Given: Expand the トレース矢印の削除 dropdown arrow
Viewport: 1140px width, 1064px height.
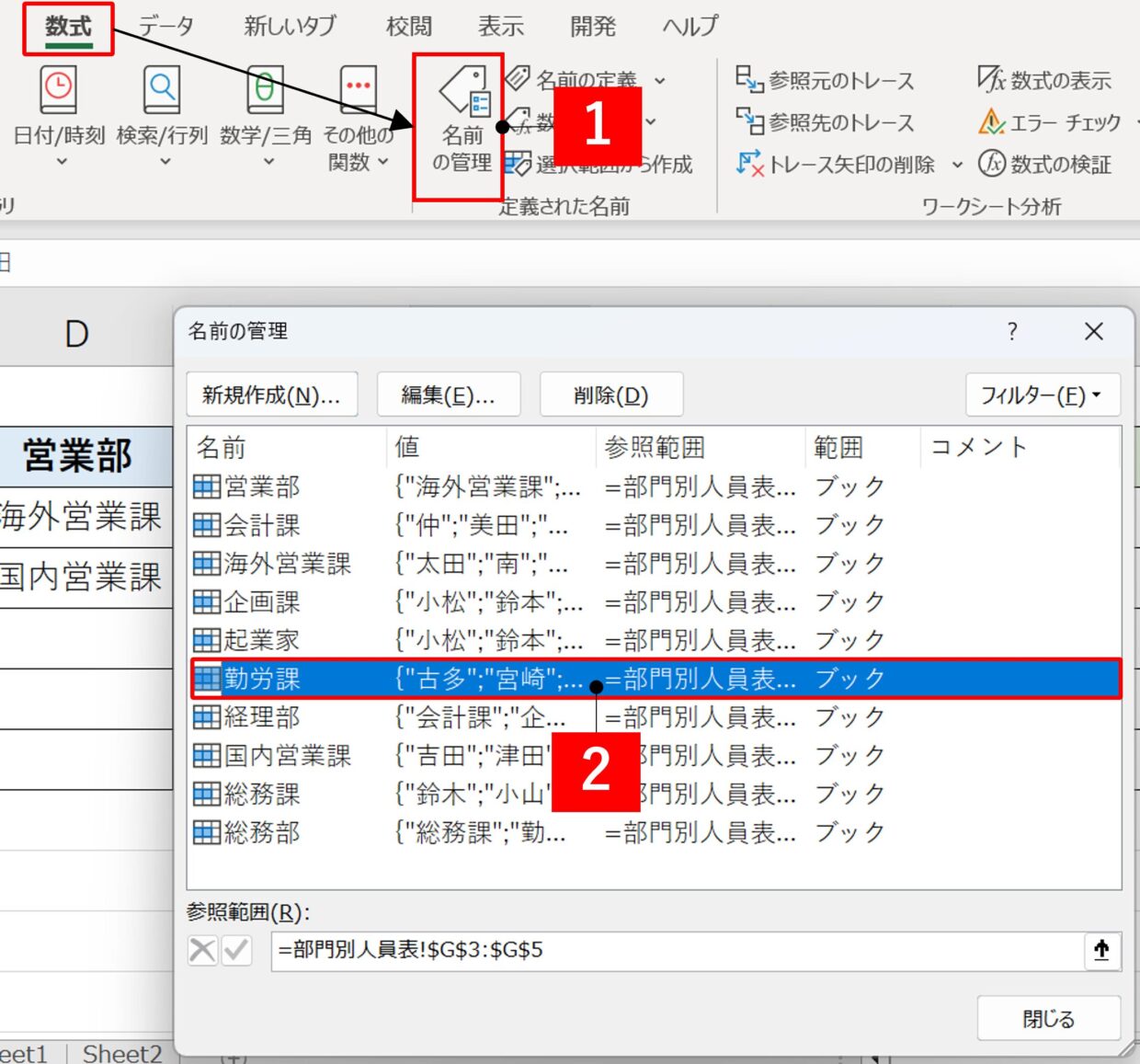Looking at the screenshot, I should [957, 165].
